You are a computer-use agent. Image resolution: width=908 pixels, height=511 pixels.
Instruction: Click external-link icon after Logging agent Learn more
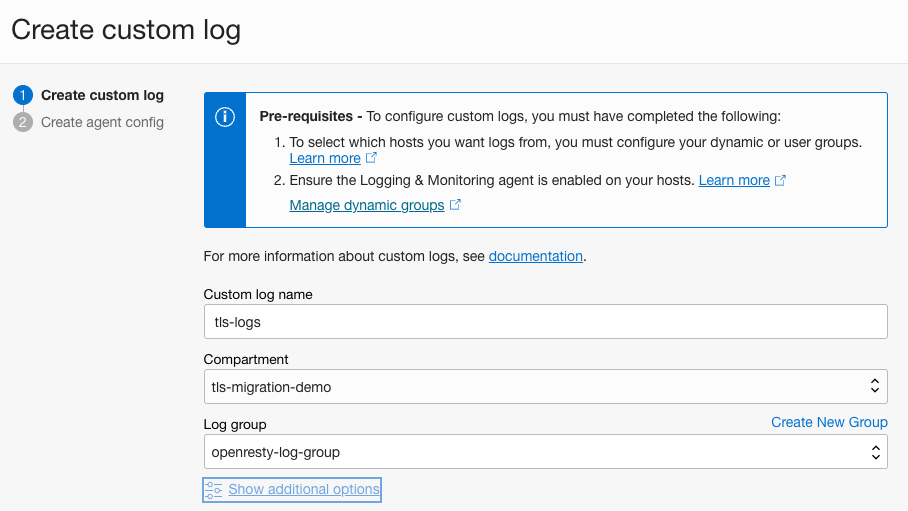coord(780,181)
